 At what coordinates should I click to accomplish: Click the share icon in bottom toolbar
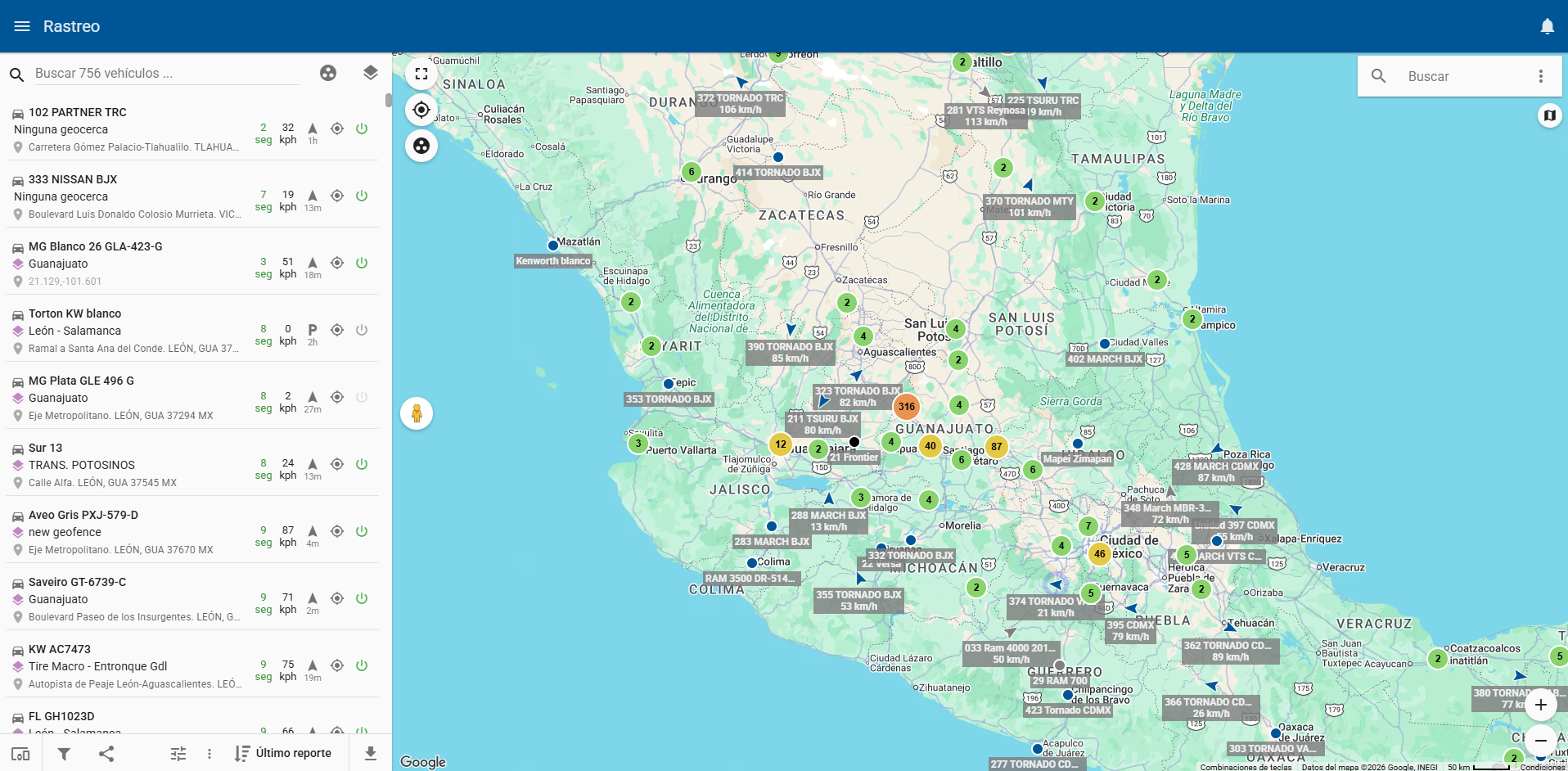tap(106, 754)
